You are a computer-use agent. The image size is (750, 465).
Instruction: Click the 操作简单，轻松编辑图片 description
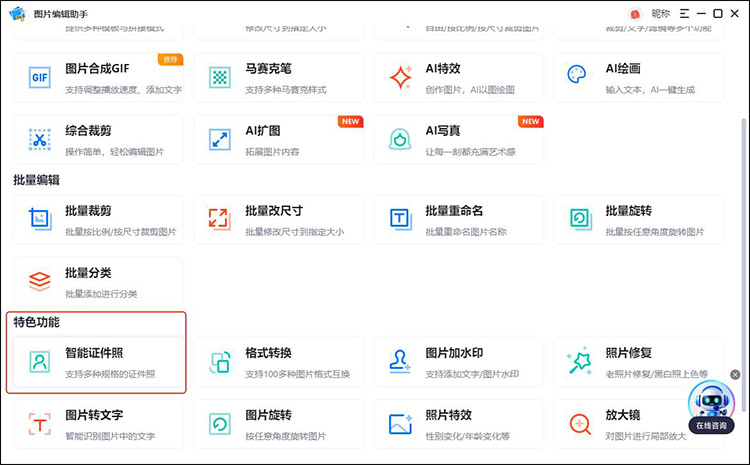[114, 152]
